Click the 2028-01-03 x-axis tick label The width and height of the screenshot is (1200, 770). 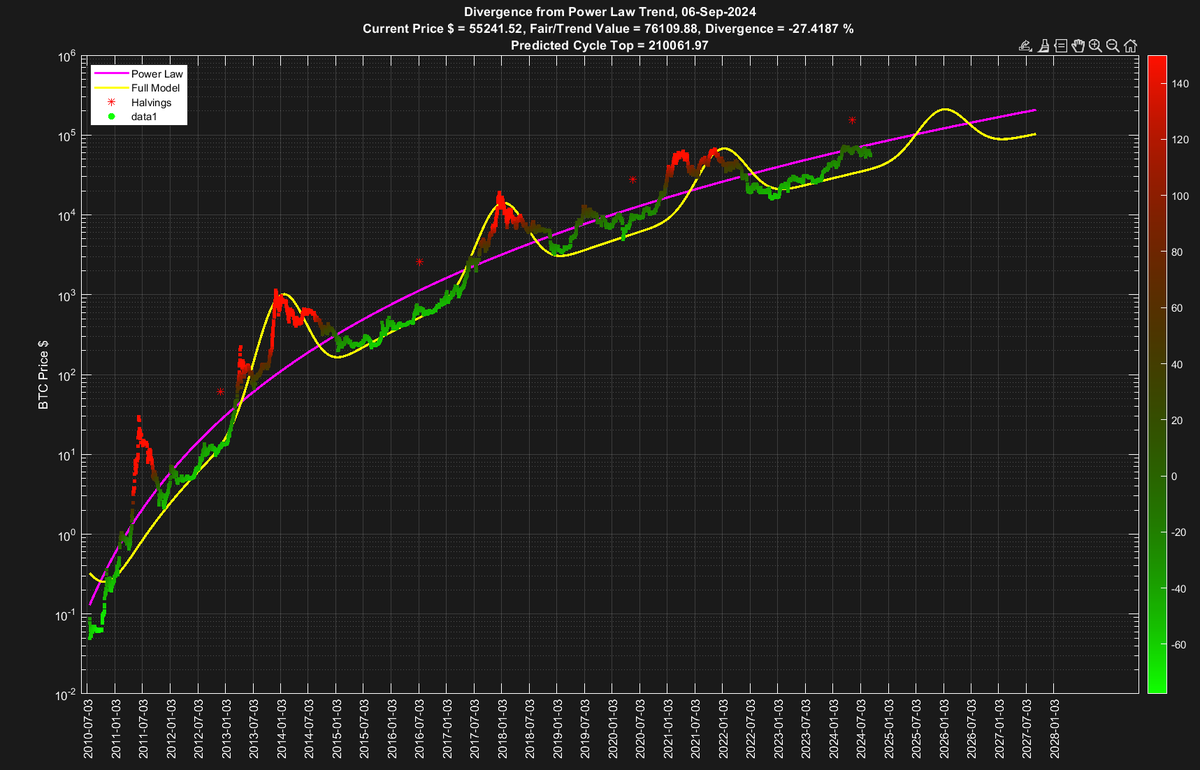click(1054, 731)
